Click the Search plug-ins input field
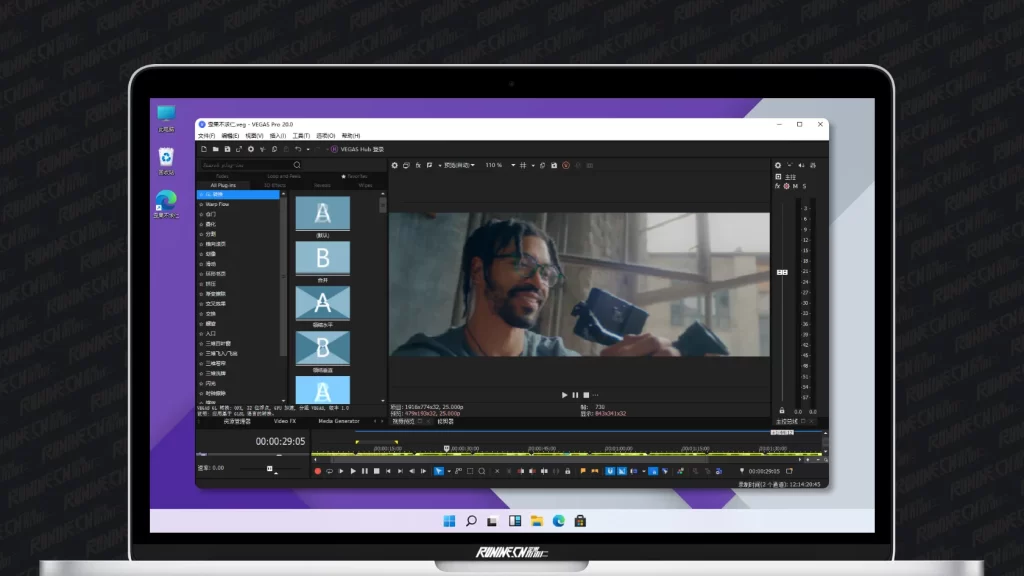The height and width of the screenshot is (576, 1024). pos(245,165)
